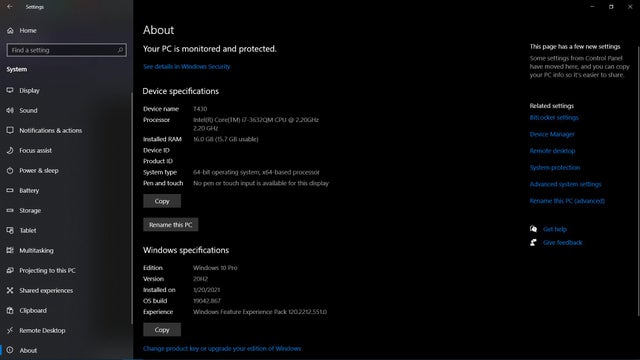Image resolution: width=640 pixels, height=360 pixels.
Task: Click Notifications & actions icon
Action: [x=10, y=130]
